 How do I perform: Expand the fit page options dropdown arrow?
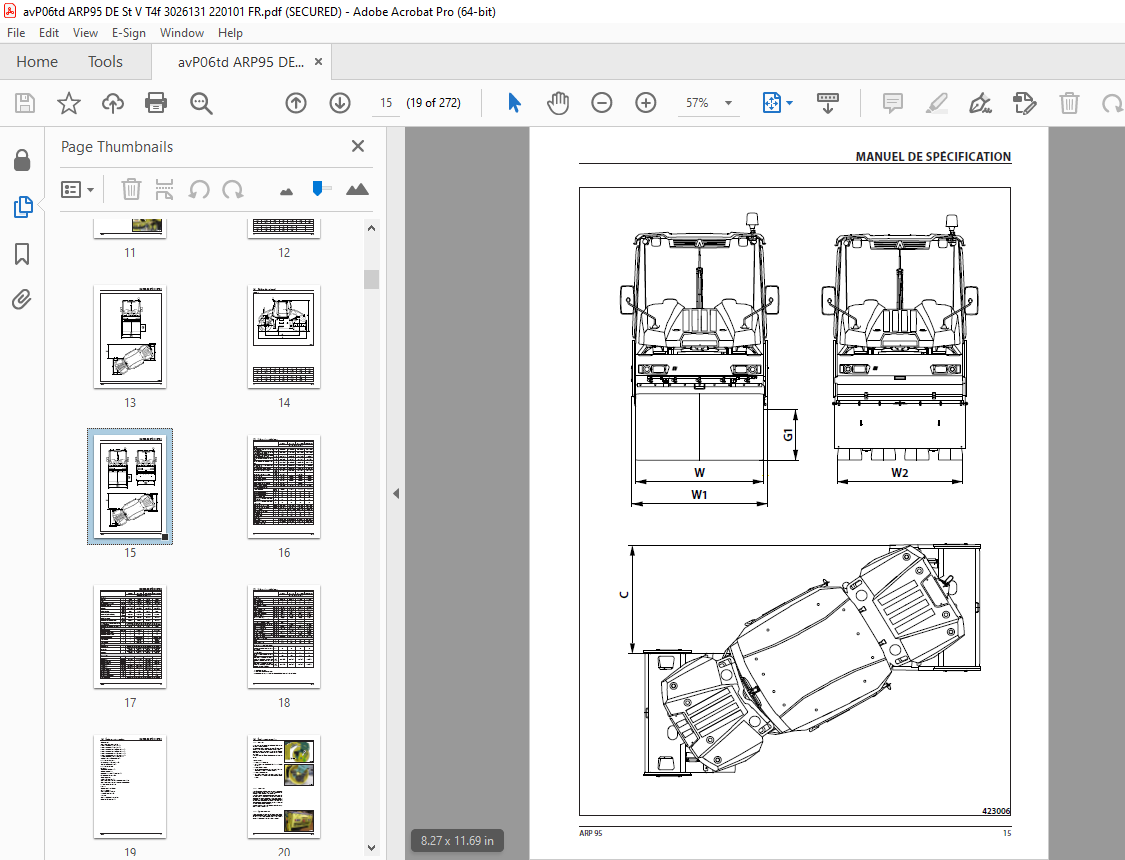pyautogui.click(x=790, y=103)
